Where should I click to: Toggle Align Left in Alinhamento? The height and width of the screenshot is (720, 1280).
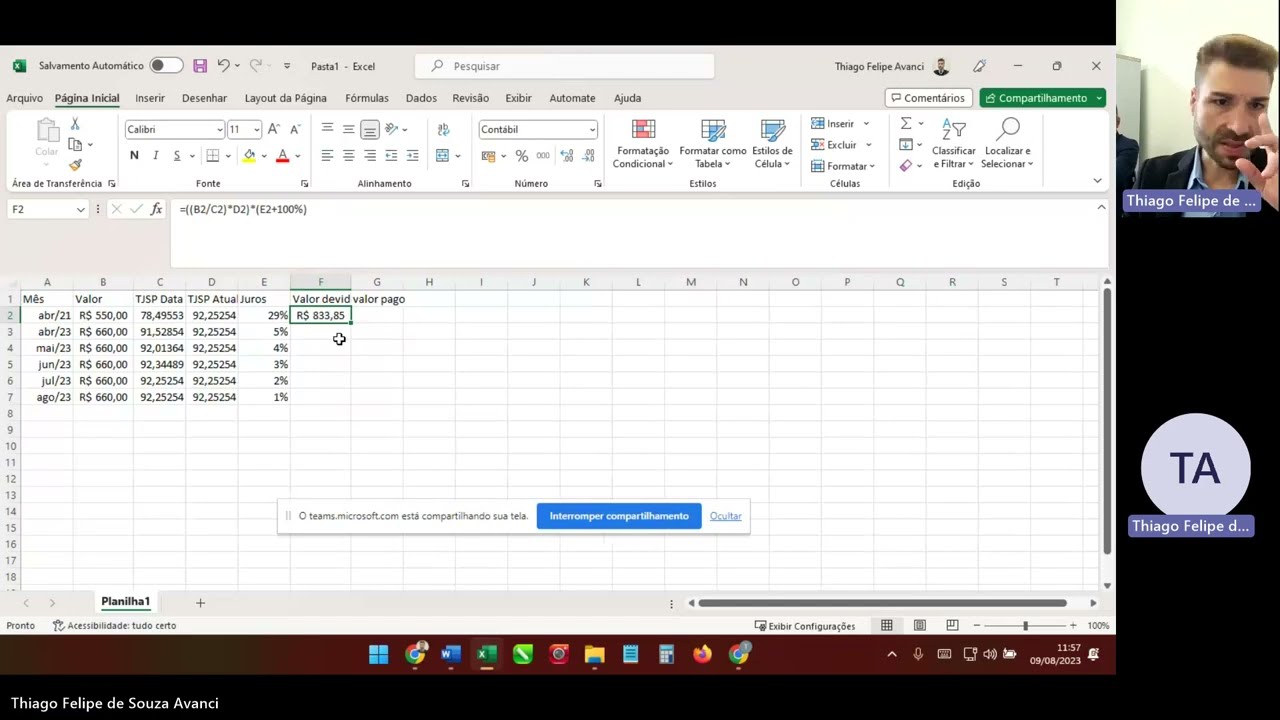pos(327,156)
